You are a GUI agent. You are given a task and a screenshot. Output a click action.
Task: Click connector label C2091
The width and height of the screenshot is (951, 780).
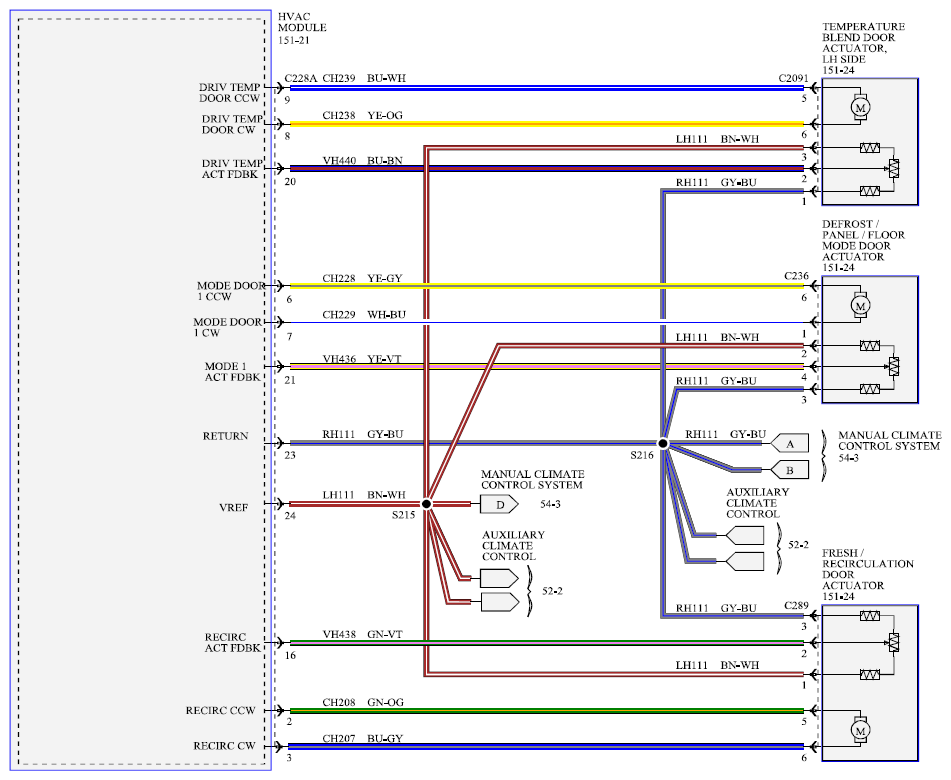pyautogui.click(x=793, y=78)
